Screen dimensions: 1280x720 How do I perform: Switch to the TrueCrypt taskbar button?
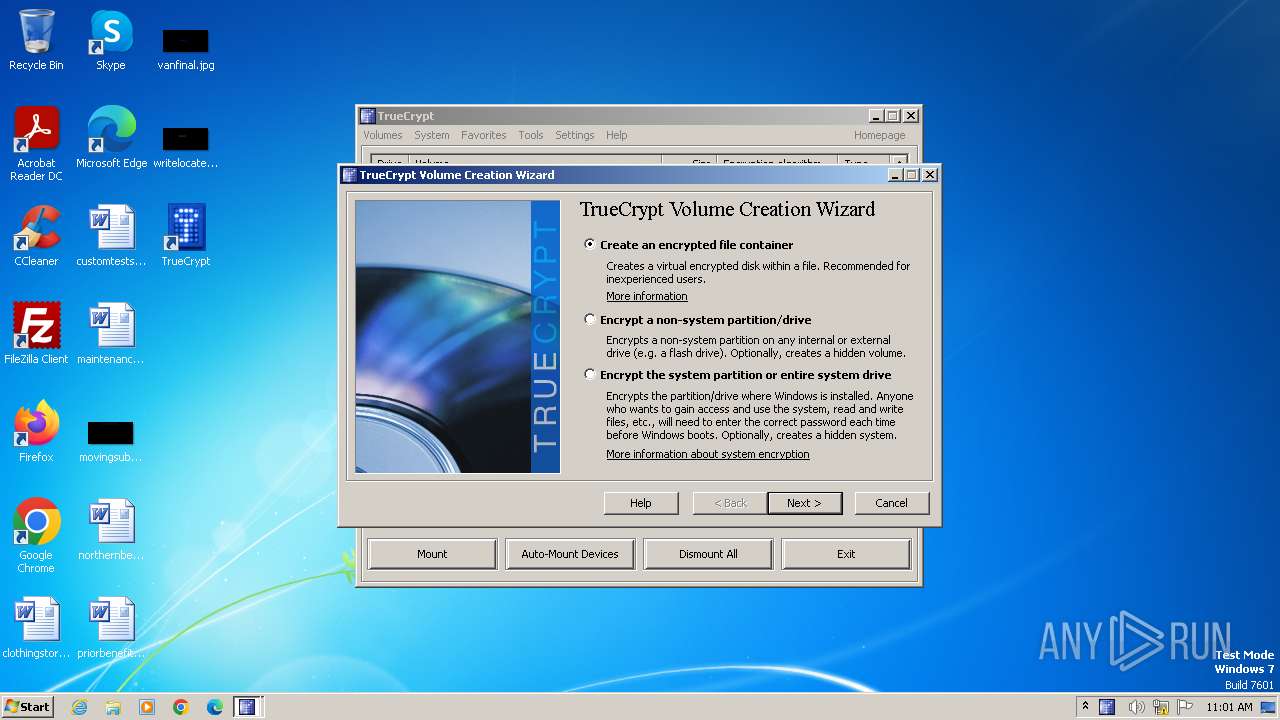point(247,707)
